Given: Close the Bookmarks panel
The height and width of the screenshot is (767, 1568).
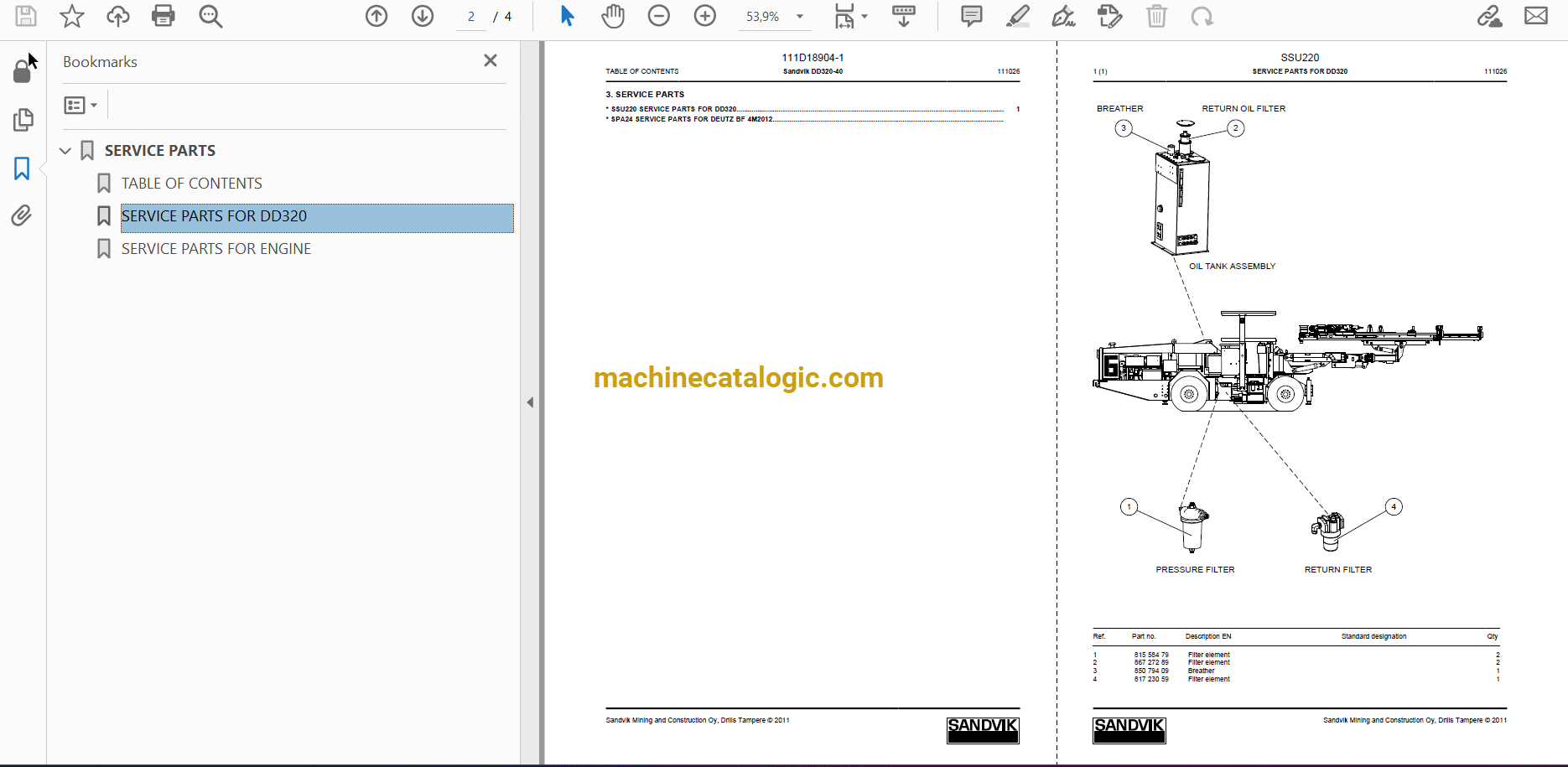Looking at the screenshot, I should pyautogui.click(x=491, y=60).
